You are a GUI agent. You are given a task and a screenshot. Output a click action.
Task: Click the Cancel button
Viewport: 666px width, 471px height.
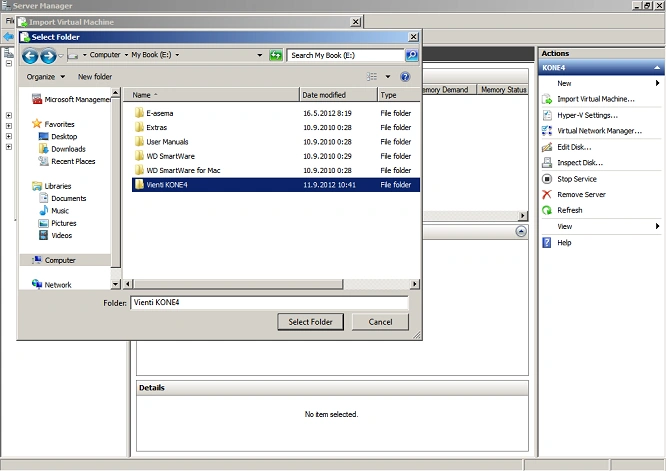(x=380, y=322)
